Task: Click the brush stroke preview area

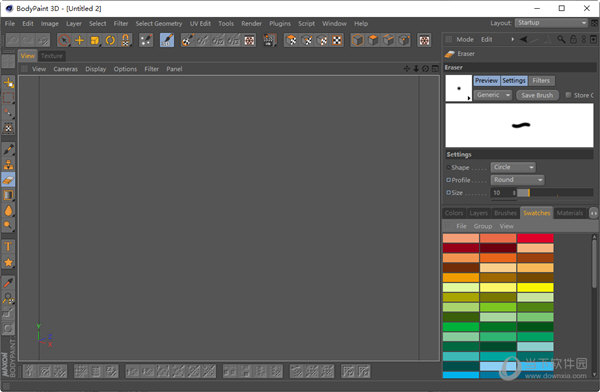Action: [519, 125]
